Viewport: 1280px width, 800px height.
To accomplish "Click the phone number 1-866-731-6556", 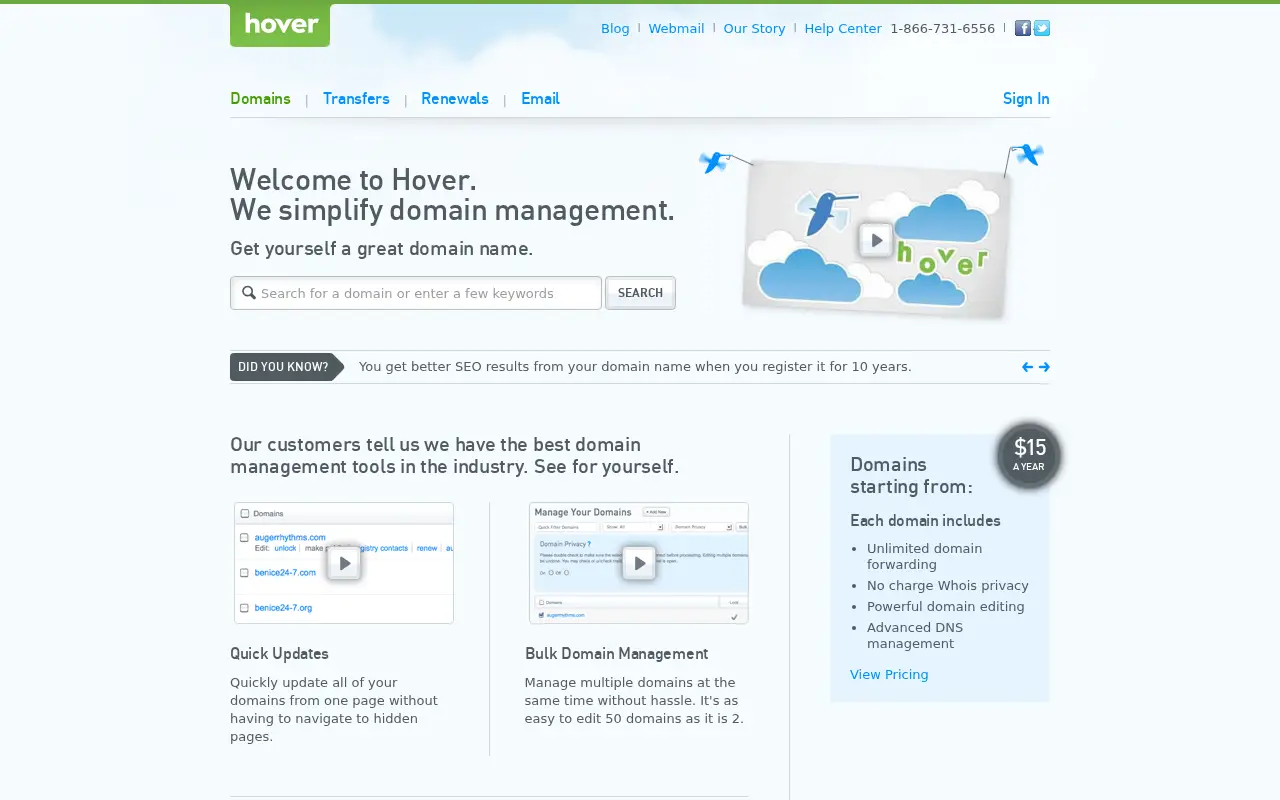I will (x=942, y=28).
